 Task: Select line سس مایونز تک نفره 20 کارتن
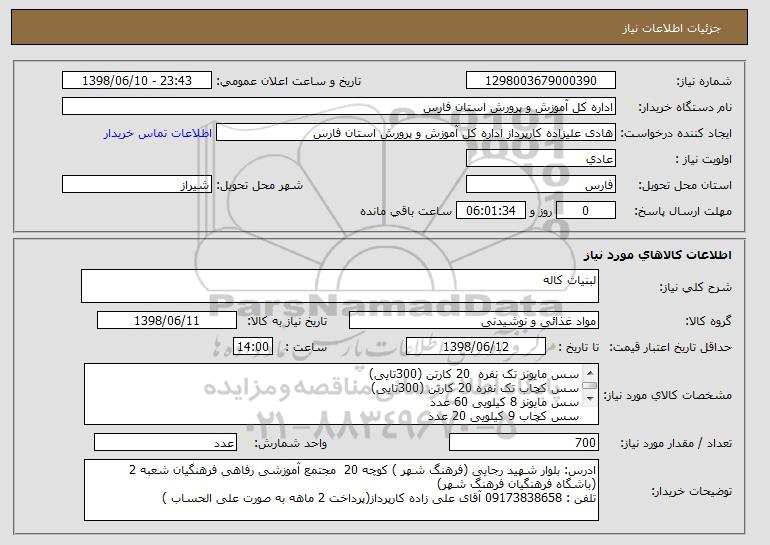(x=474, y=375)
